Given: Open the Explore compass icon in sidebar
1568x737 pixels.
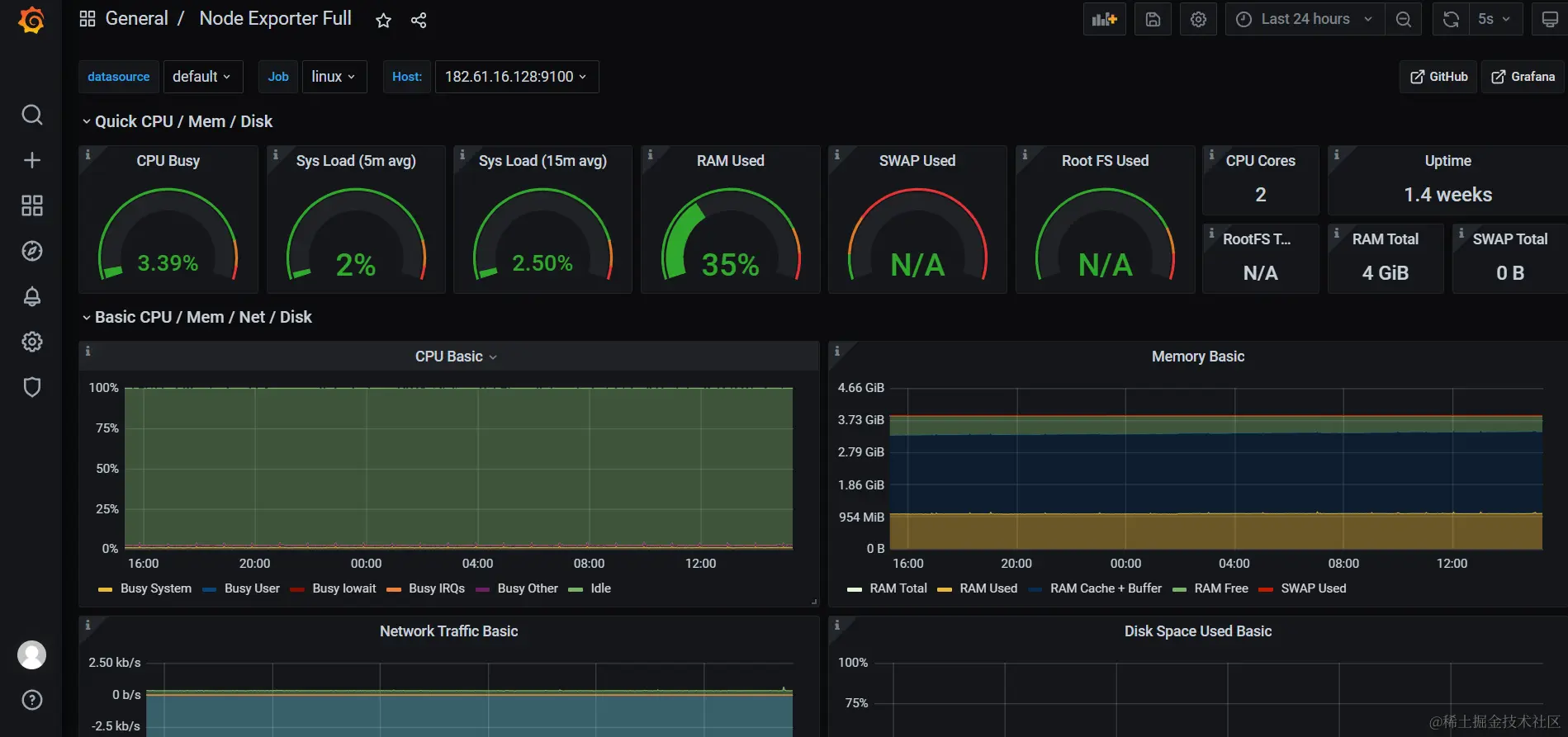Looking at the screenshot, I should point(31,251).
